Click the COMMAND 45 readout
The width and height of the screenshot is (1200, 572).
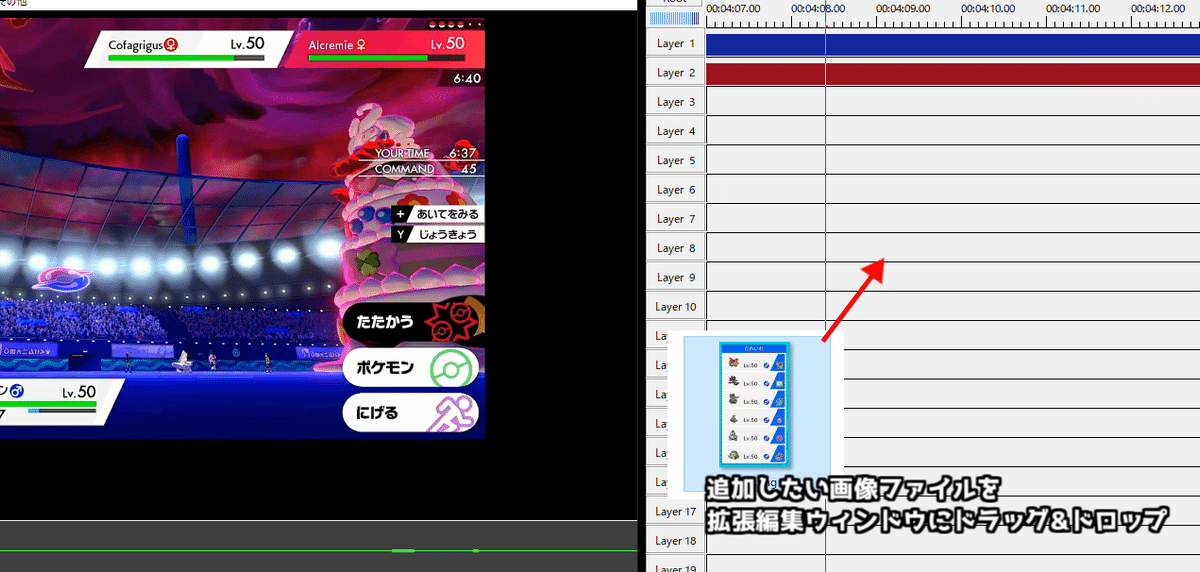pyautogui.click(x=425, y=169)
